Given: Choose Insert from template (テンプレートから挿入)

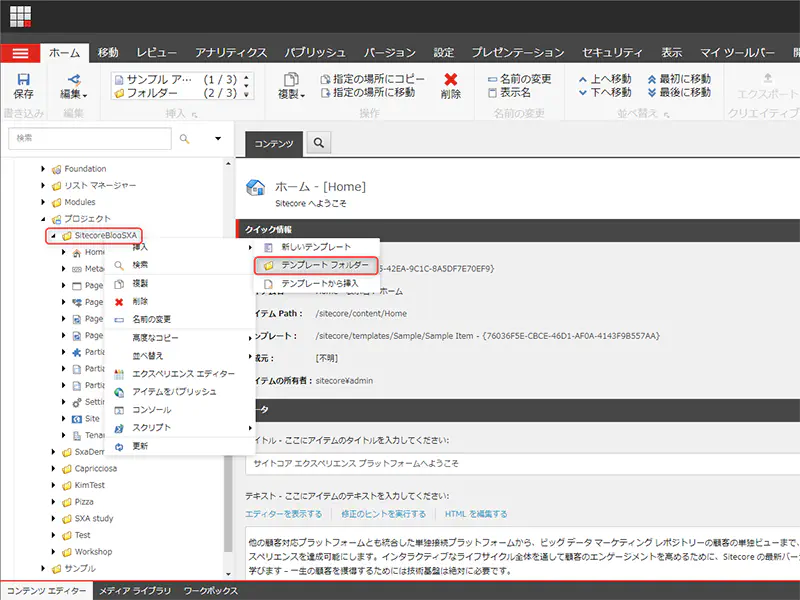Looking at the screenshot, I should (316, 284).
